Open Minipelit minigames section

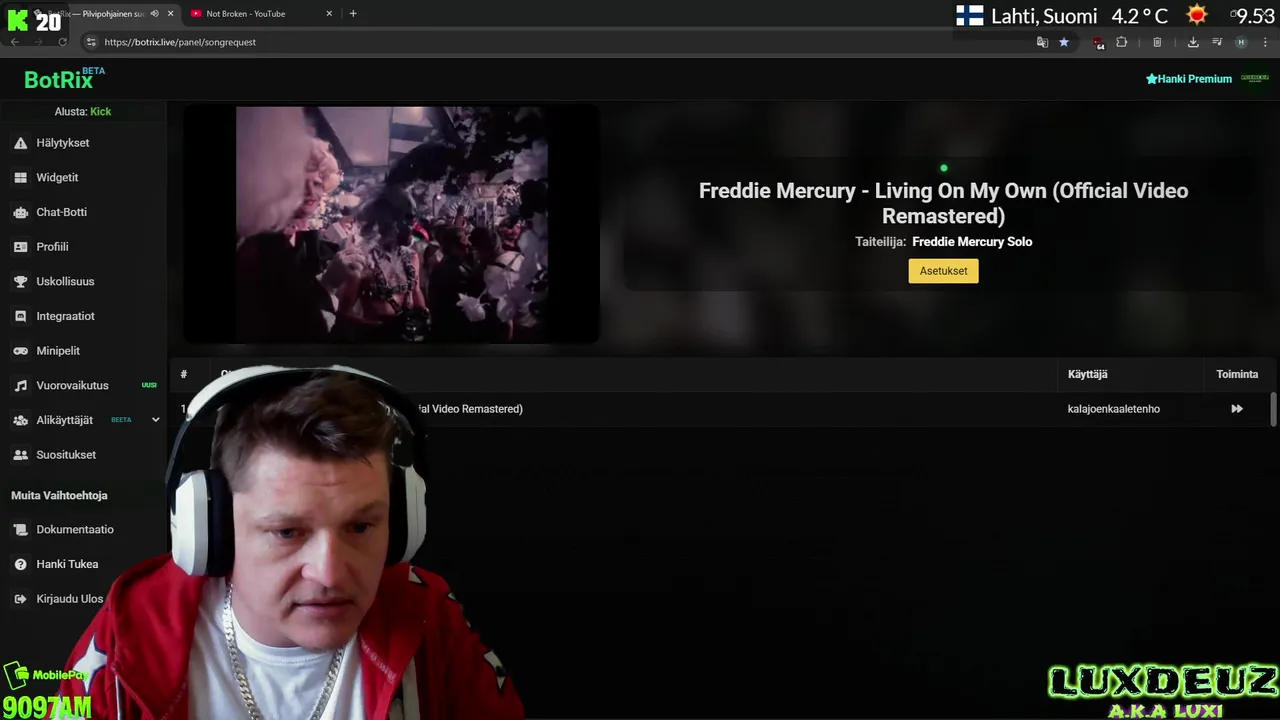click(x=58, y=351)
